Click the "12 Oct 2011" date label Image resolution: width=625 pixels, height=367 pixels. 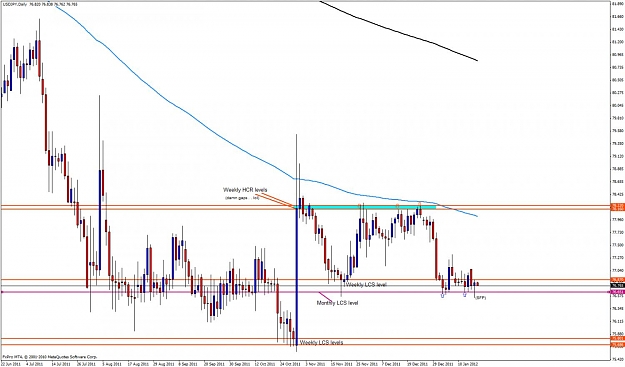(265, 364)
